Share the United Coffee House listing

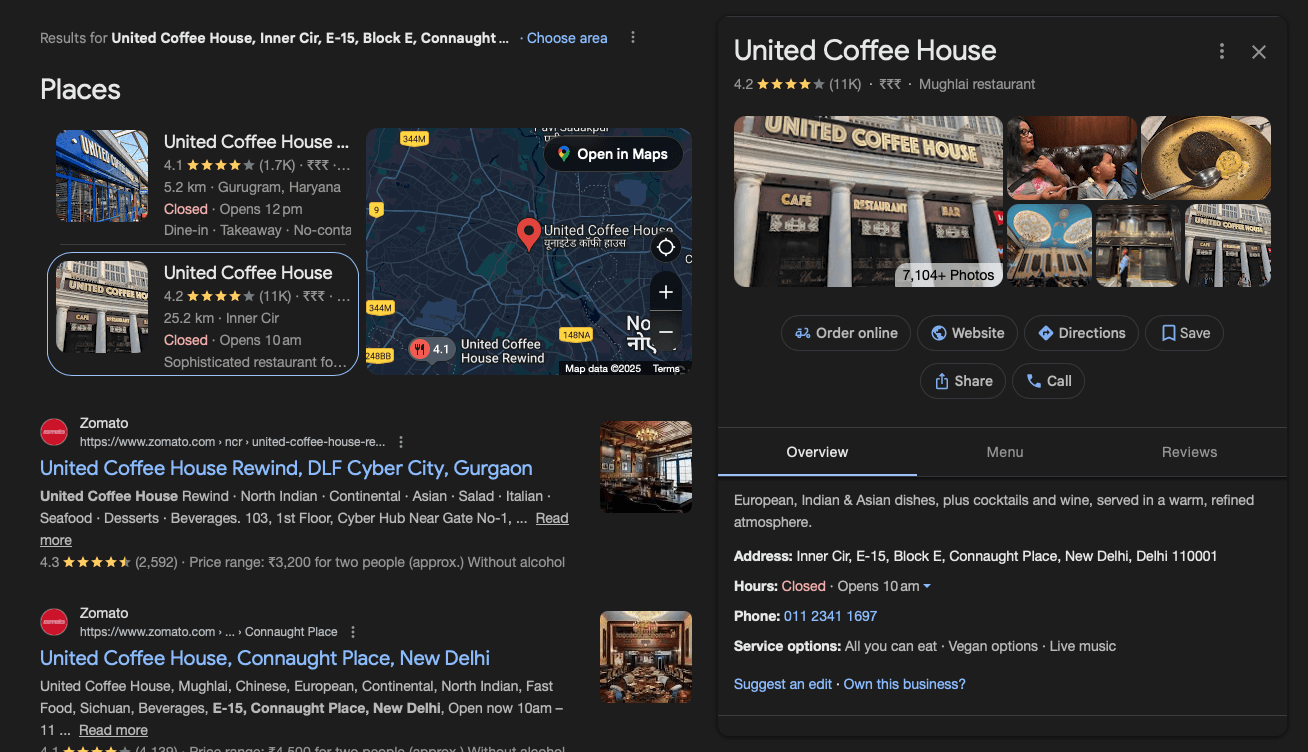pos(963,381)
